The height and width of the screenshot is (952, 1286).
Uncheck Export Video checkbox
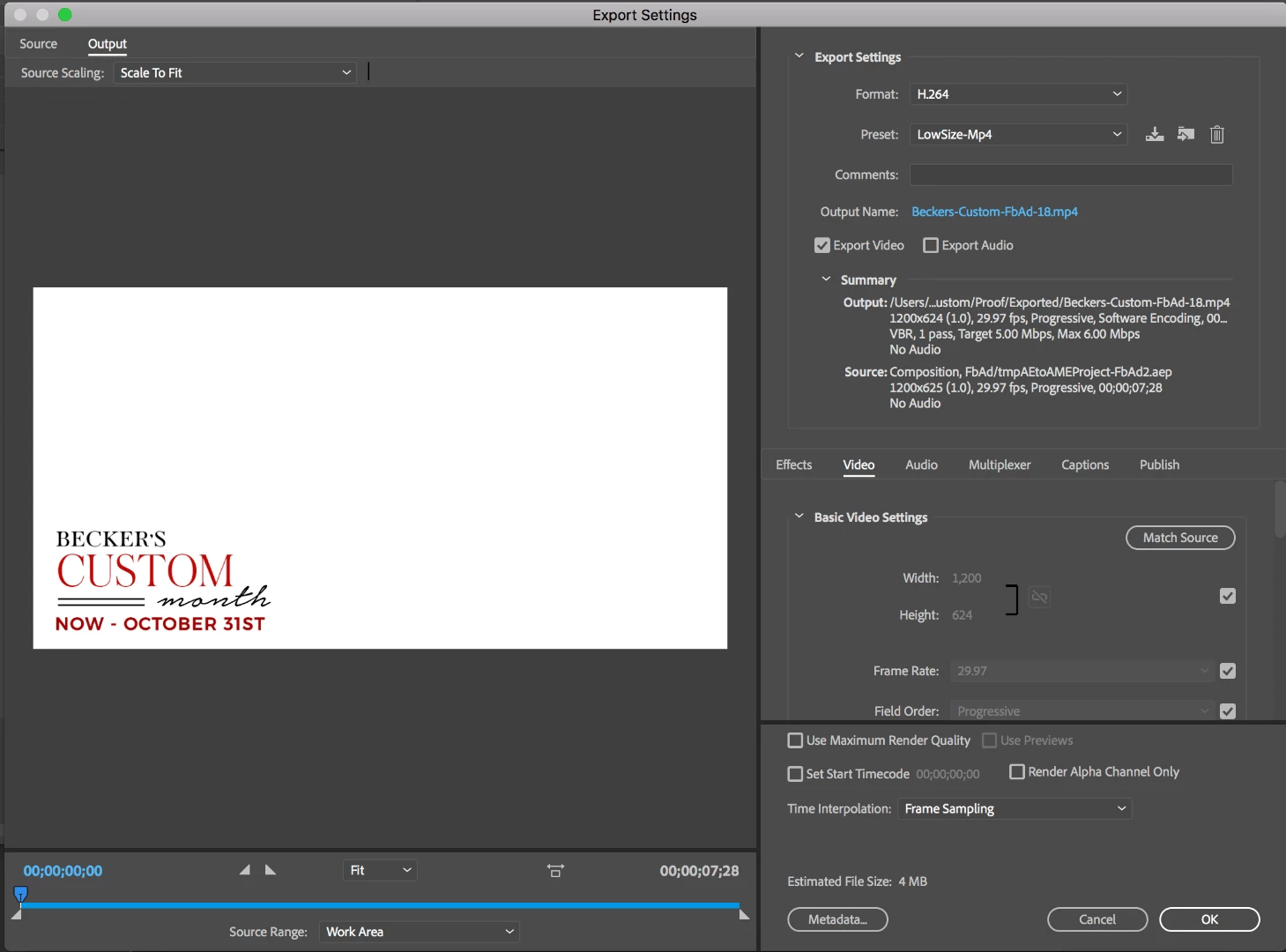[x=822, y=245]
